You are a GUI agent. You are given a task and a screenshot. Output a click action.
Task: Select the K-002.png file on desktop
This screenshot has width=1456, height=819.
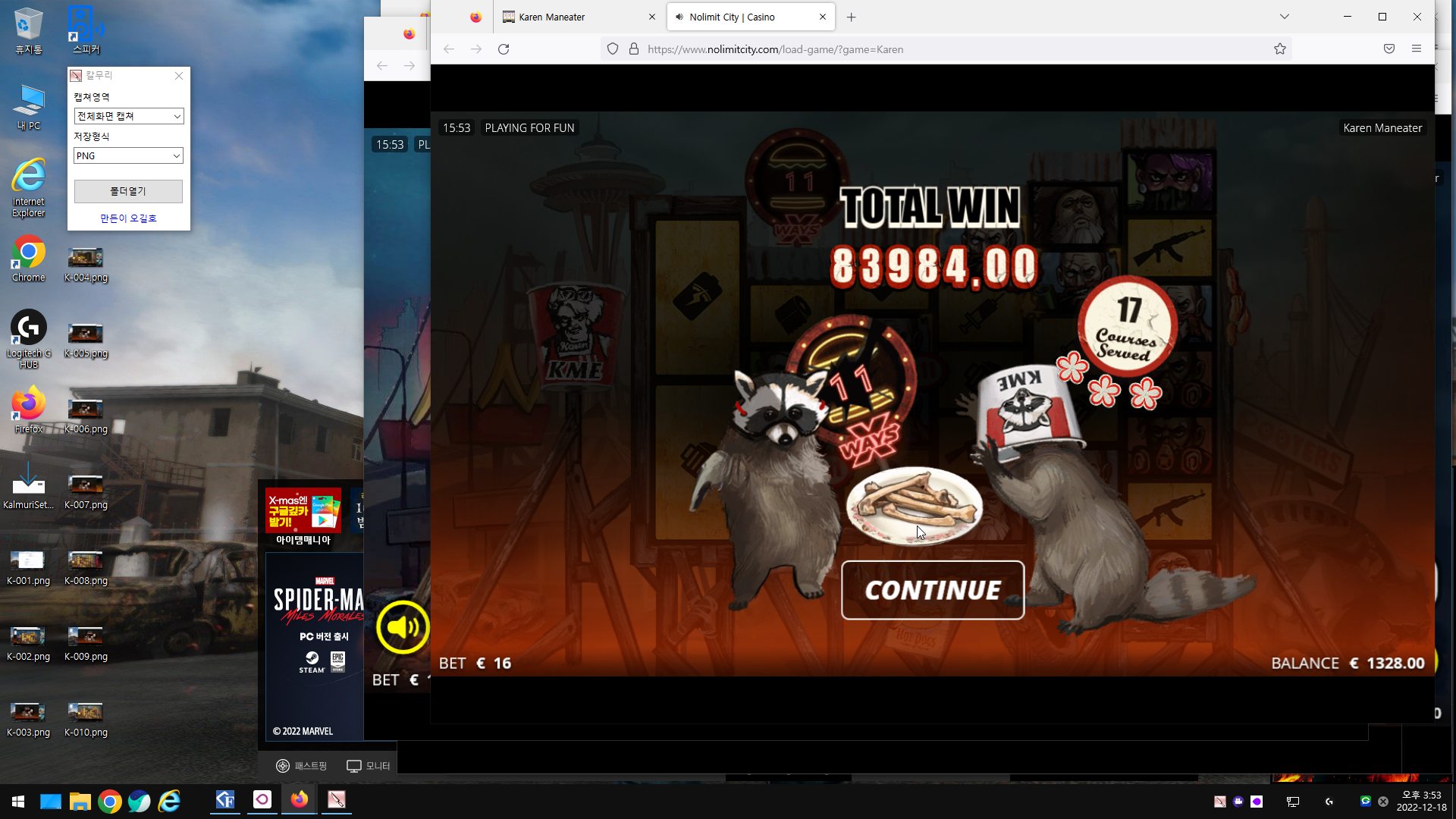pos(28,644)
